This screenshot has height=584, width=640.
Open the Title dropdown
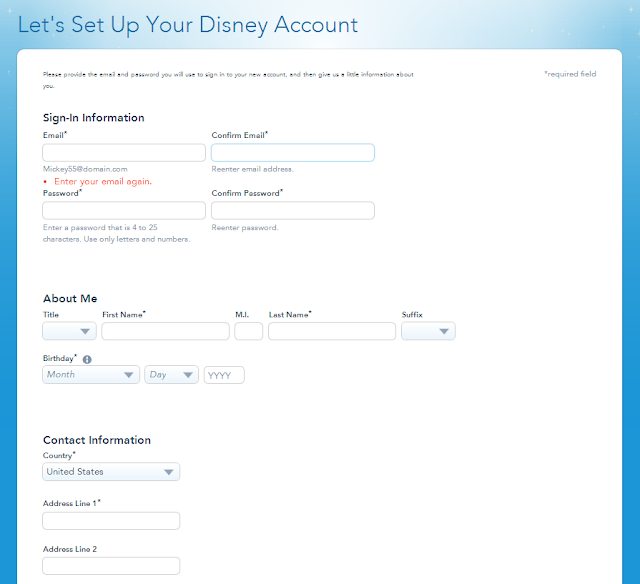click(69, 331)
